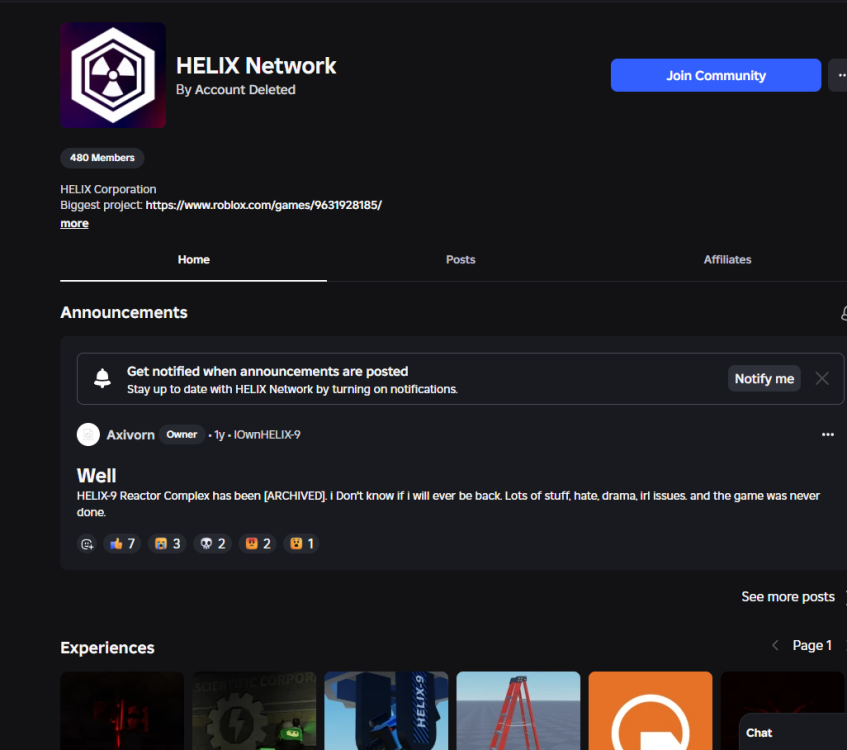Open the three-dot menu on Axivorn's post
The width and height of the screenshot is (847, 750).
click(828, 434)
